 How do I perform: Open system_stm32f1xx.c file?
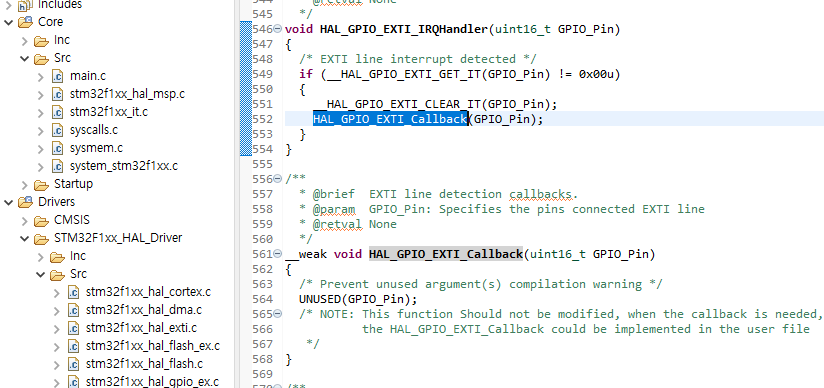coord(124,166)
